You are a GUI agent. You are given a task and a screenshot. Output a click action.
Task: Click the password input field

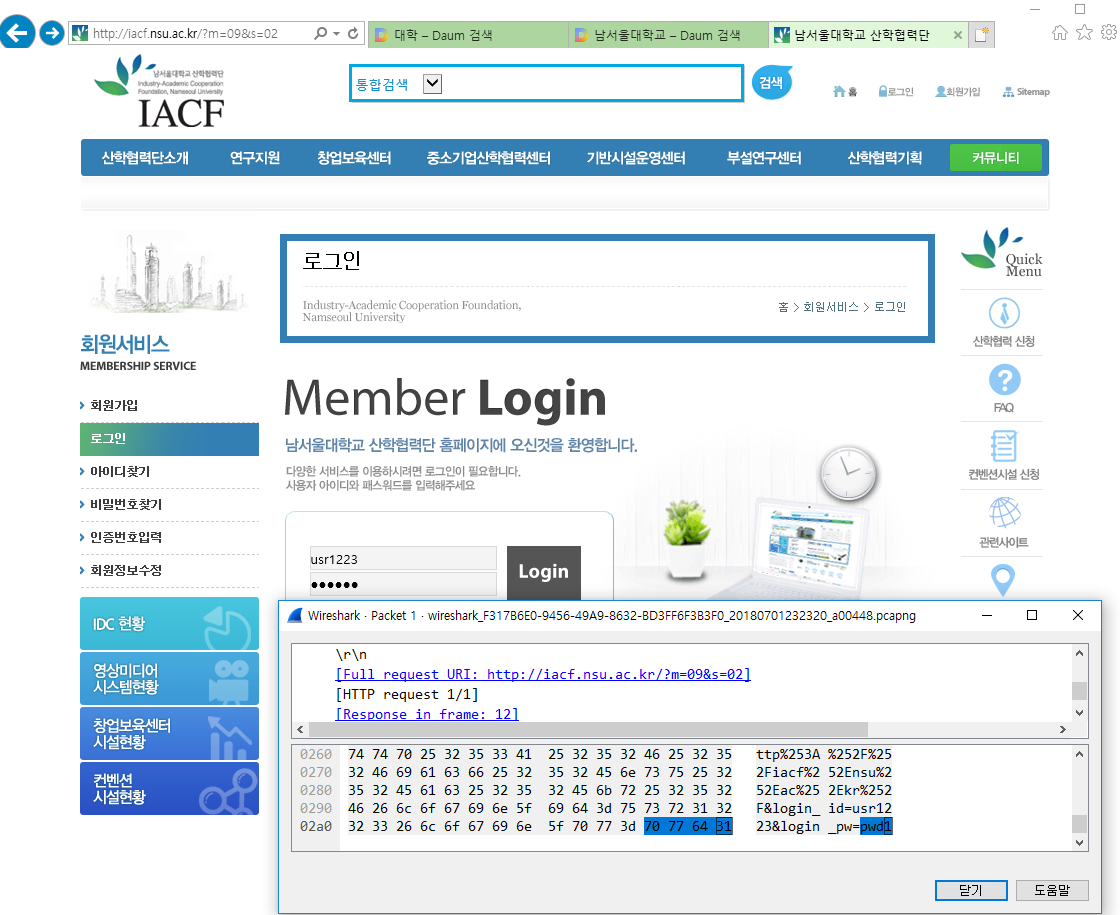coord(403,584)
